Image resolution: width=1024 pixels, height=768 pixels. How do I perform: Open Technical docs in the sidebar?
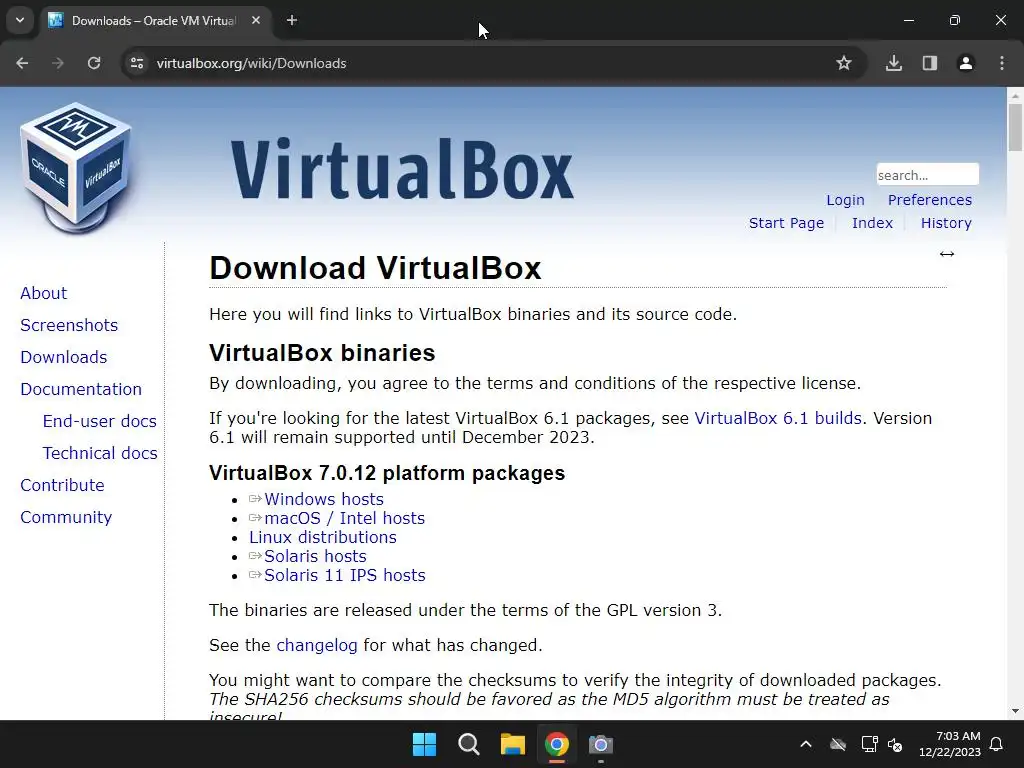pos(100,453)
